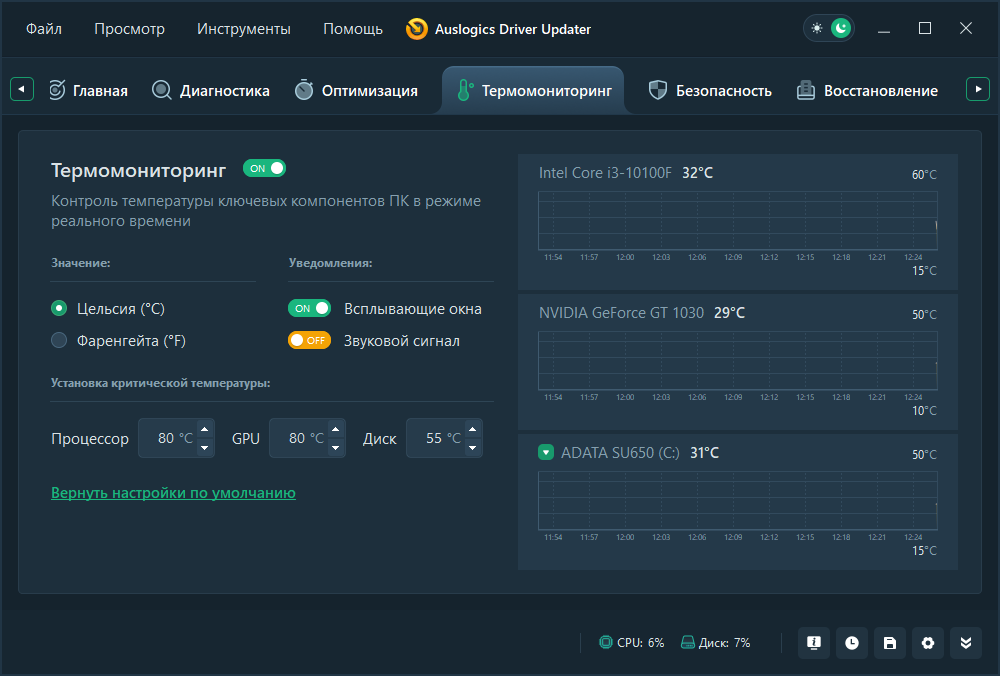
Task: Click the disk usage indicator icon
Action: click(688, 643)
